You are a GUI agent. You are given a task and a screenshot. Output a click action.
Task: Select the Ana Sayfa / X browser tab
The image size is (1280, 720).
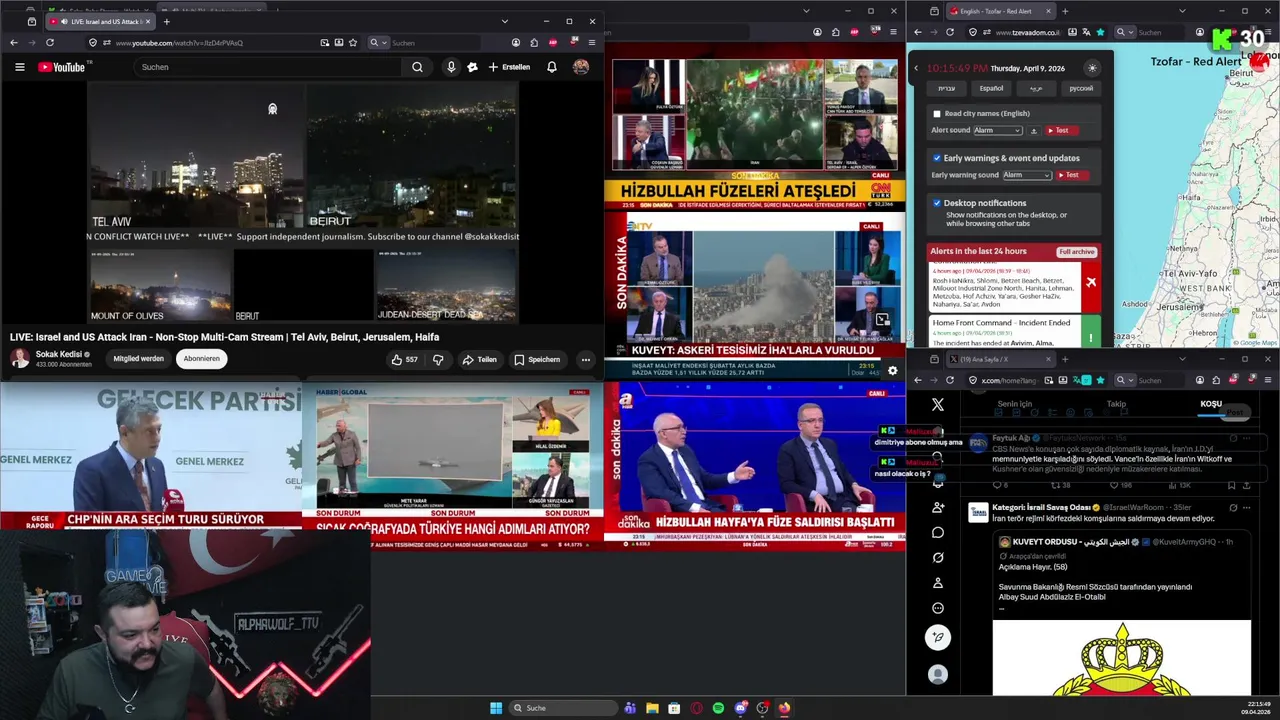1000,359
